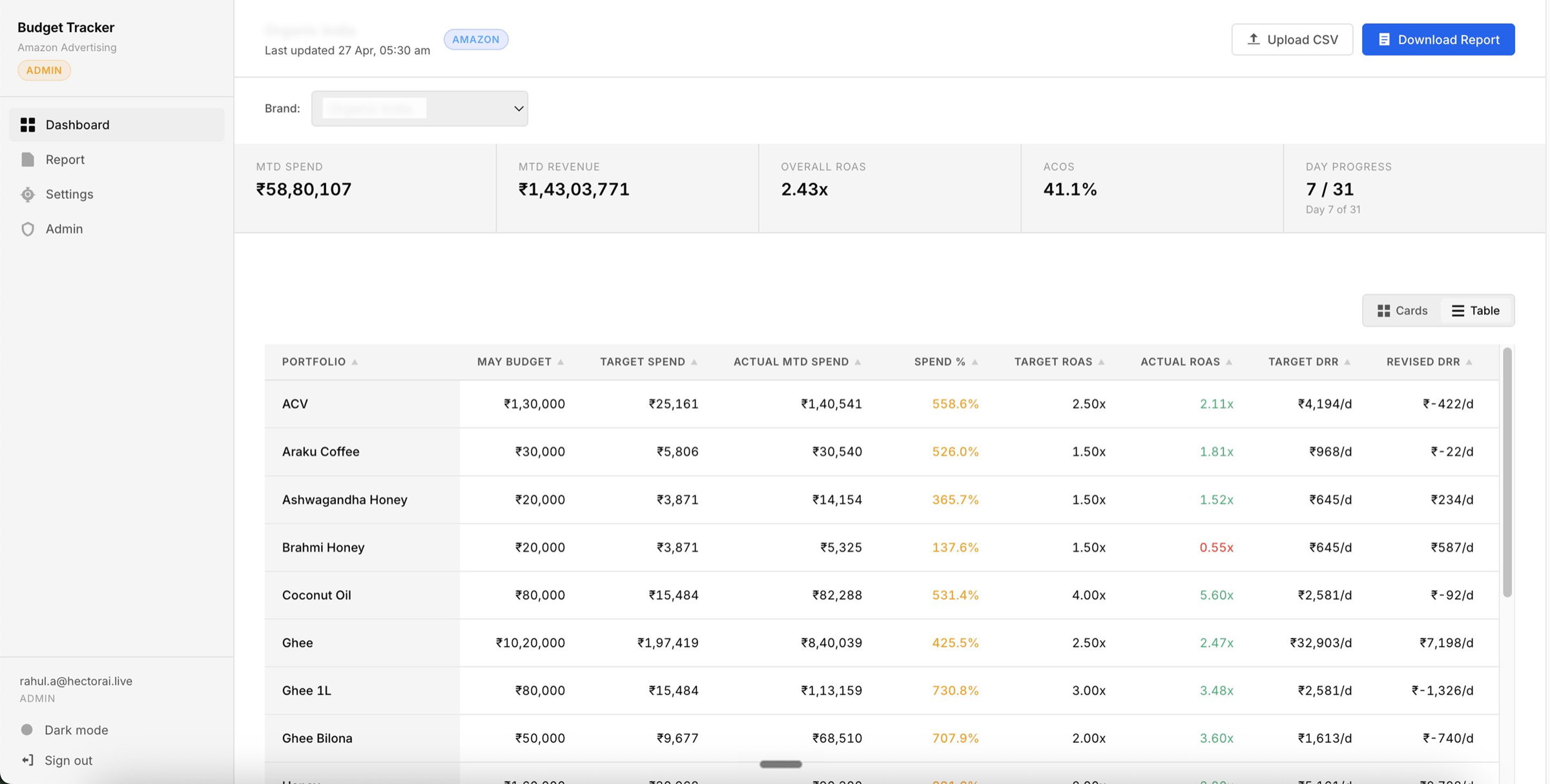Select the Ghee 1L portfolio row
Screen dimensions: 1550x784
pyautogui.click(x=882, y=690)
